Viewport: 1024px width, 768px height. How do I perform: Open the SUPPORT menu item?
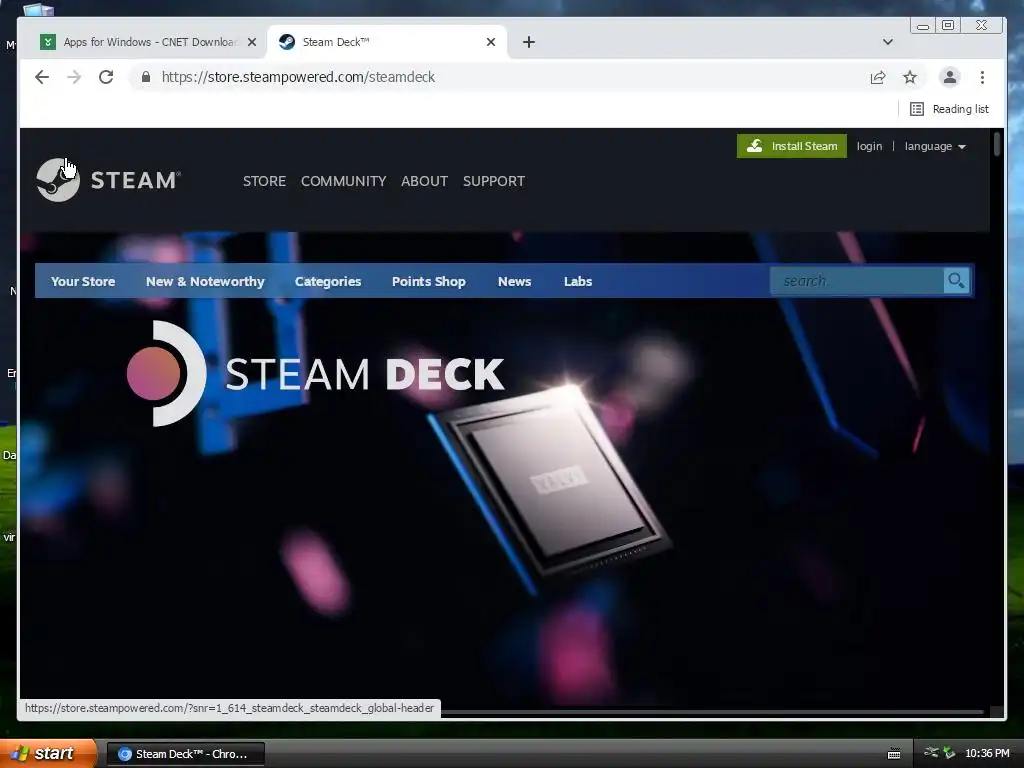[x=494, y=181]
